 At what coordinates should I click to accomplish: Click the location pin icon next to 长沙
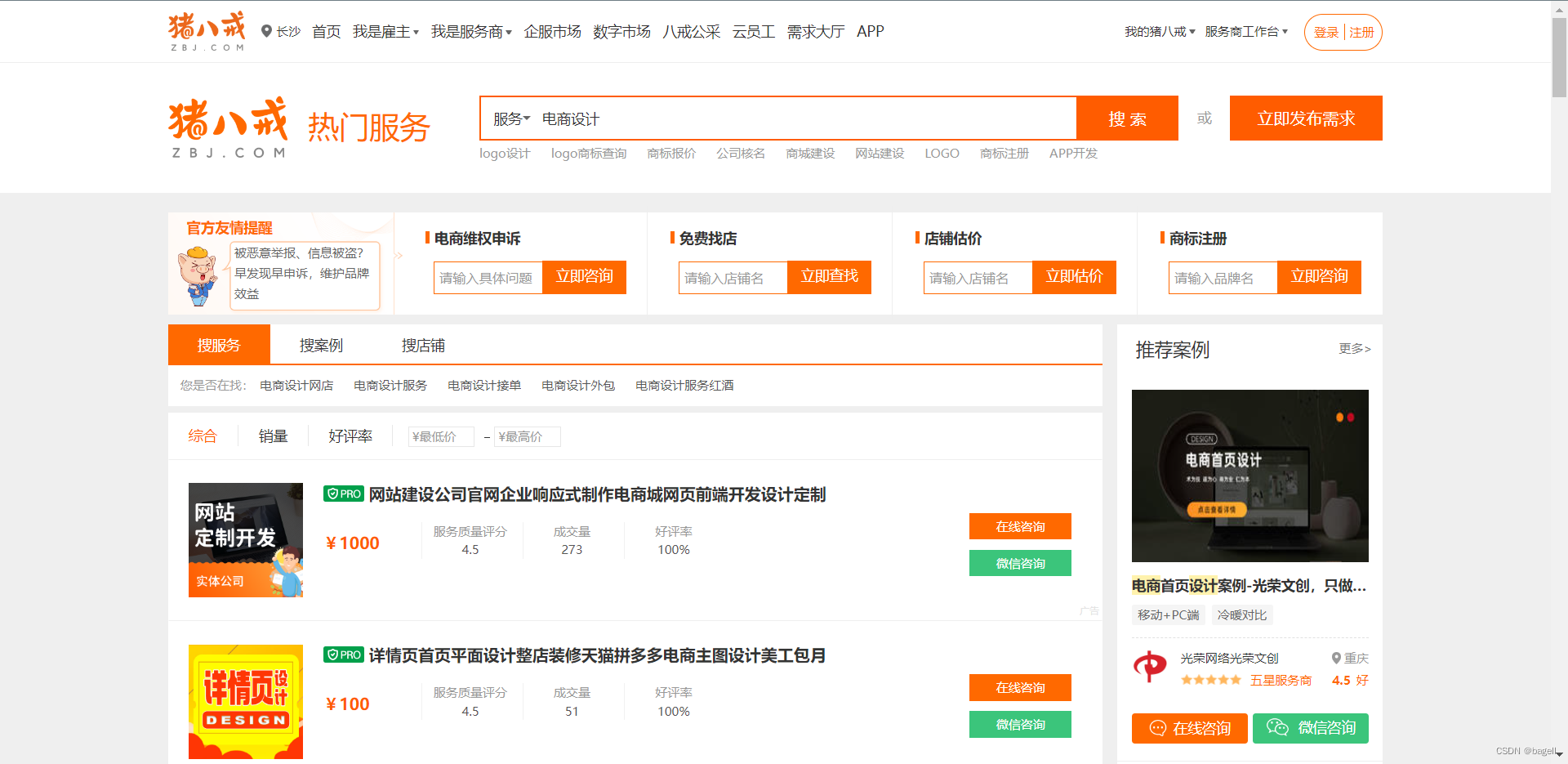point(266,31)
